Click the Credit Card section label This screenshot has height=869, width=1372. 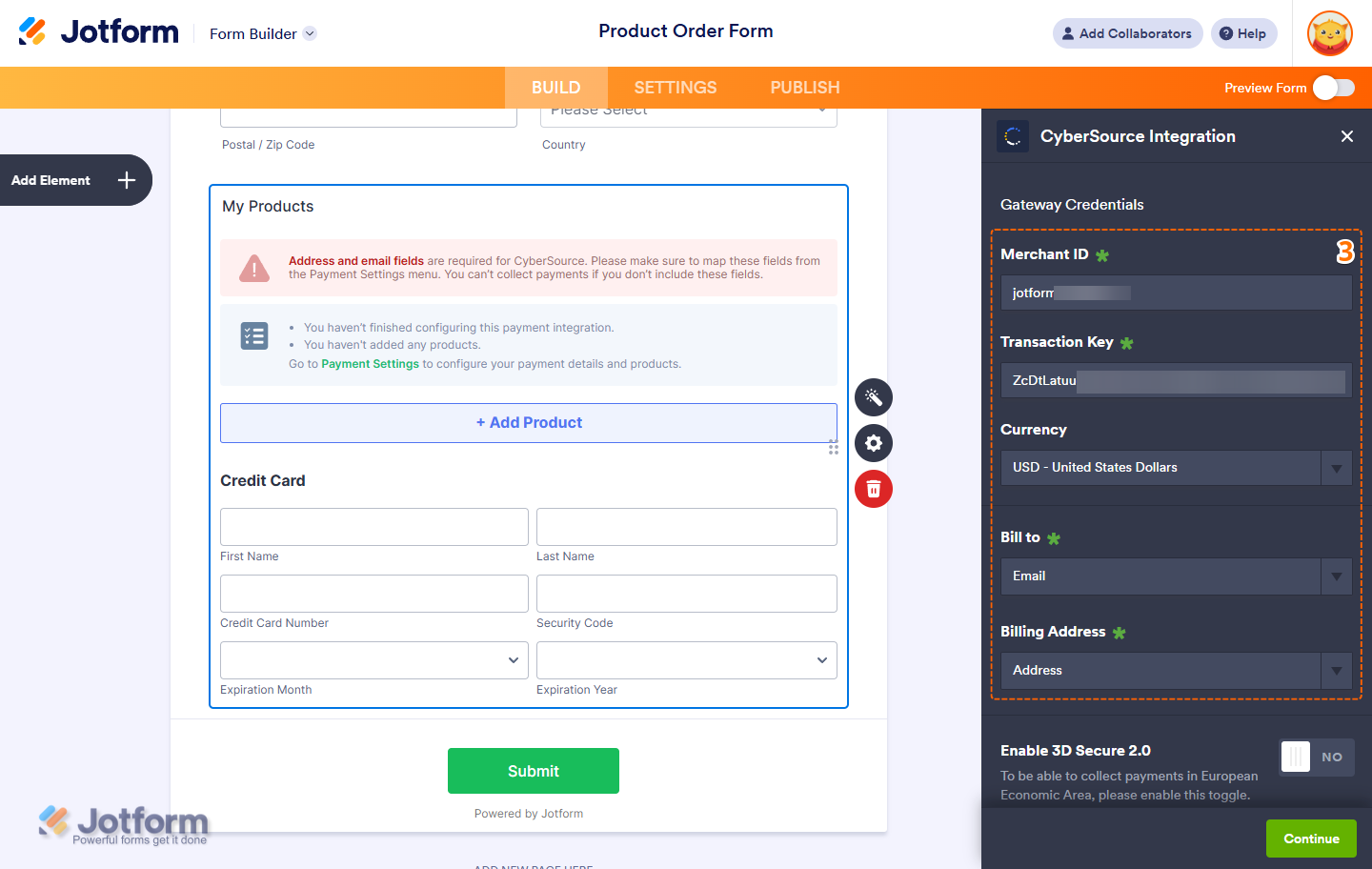coord(263,481)
